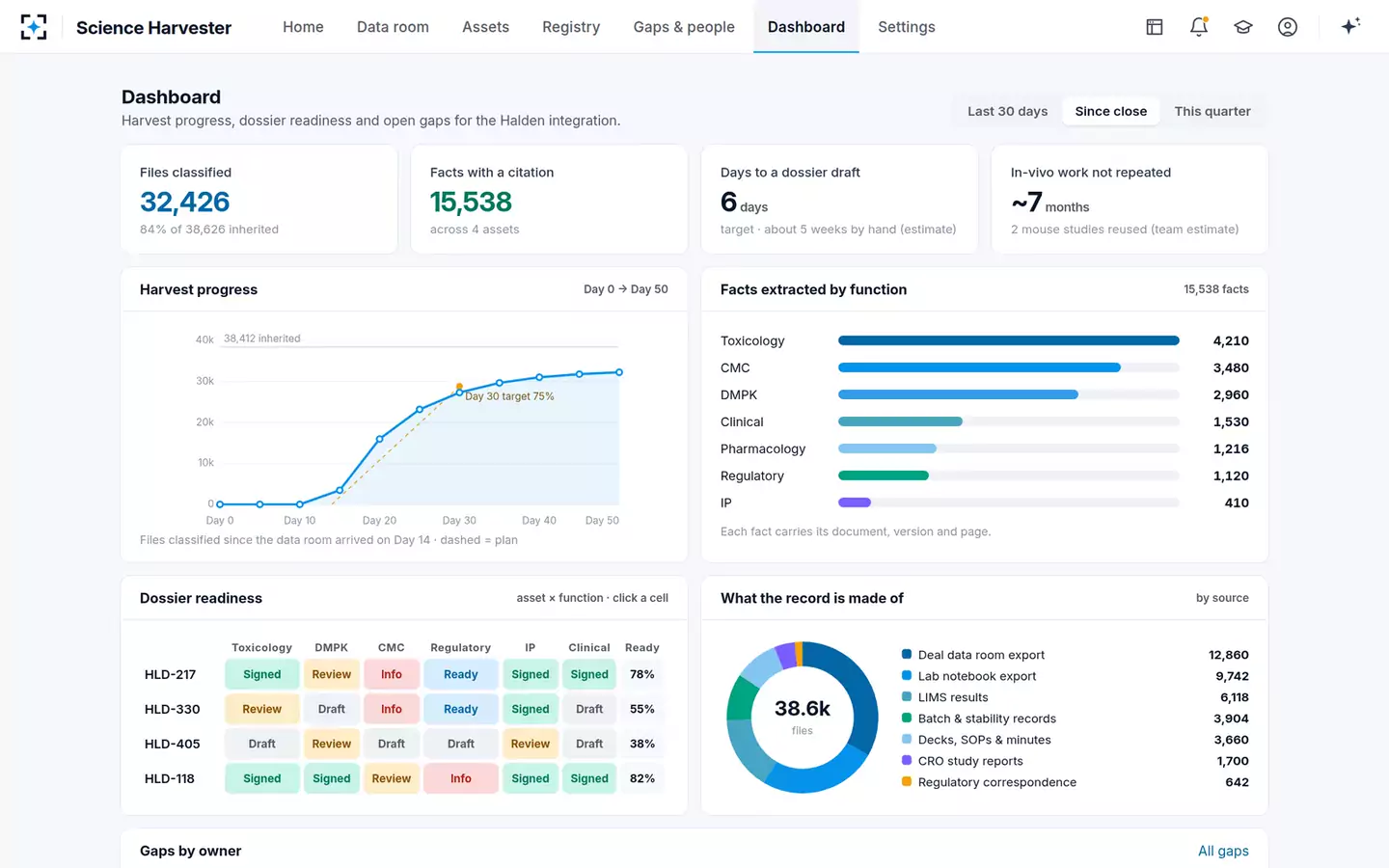Open the Settings tab

907,27
